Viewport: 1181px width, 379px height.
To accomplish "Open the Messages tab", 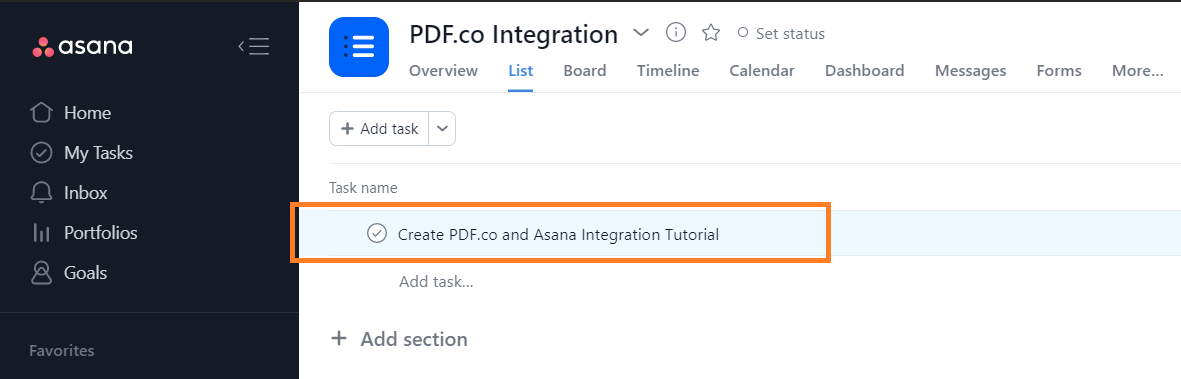I will tap(970, 71).
